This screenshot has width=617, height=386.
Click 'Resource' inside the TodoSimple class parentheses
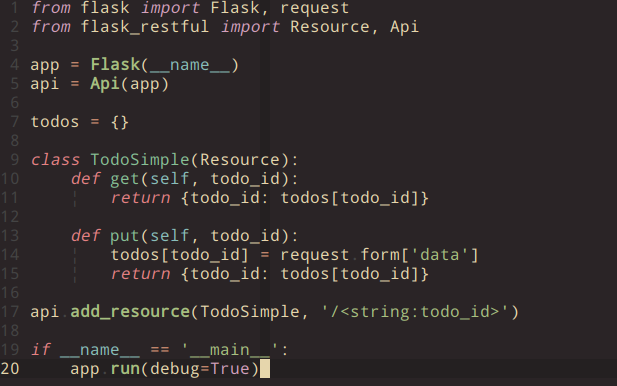coord(240,160)
